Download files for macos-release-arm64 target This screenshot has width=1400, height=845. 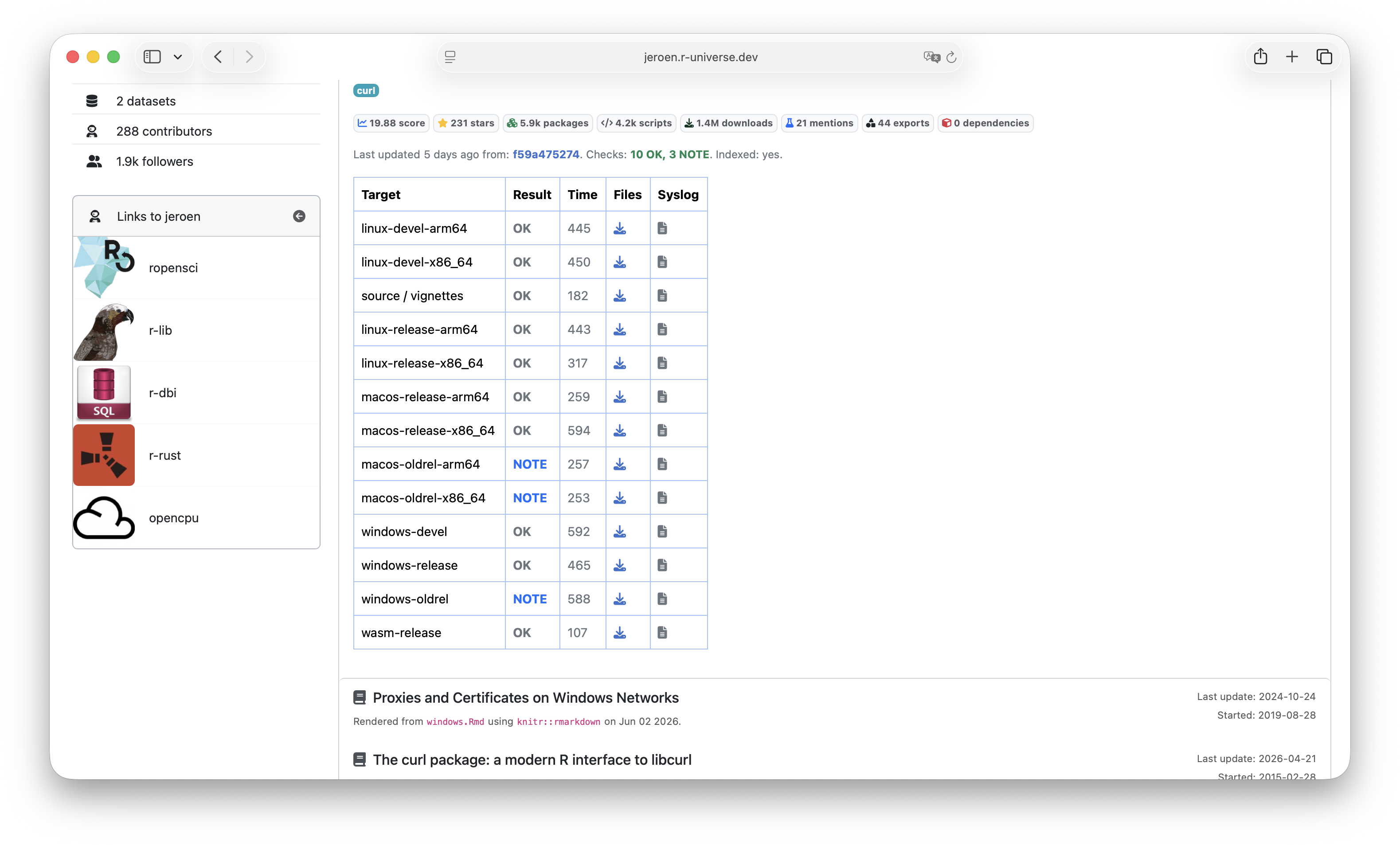[619, 397]
